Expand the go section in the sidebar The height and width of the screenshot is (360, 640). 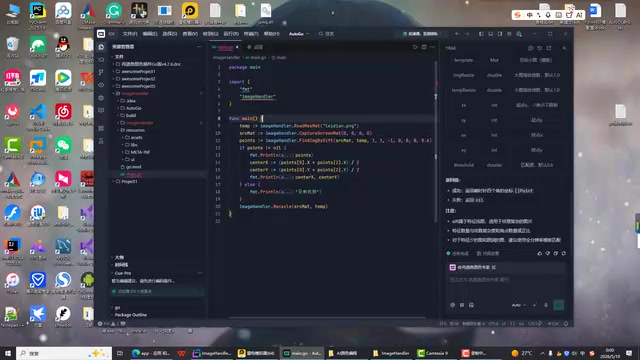point(117,307)
